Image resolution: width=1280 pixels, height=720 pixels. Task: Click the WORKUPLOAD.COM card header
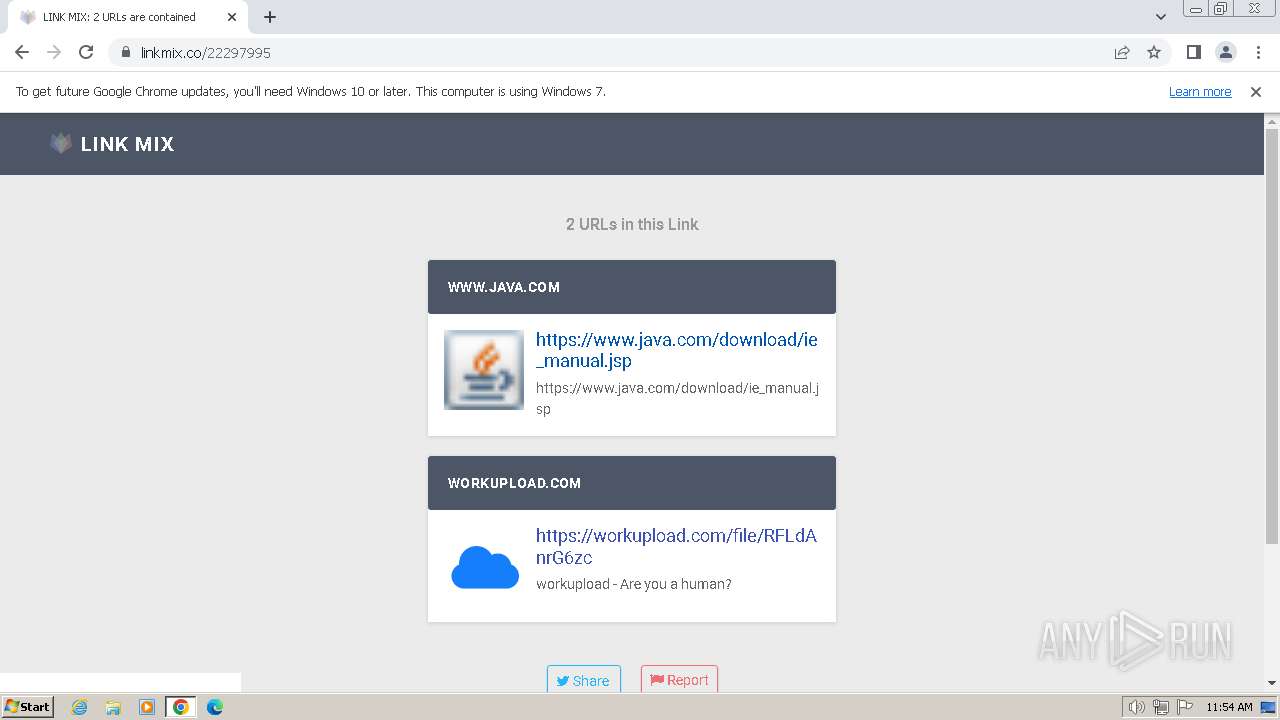pyautogui.click(x=632, y=483)
